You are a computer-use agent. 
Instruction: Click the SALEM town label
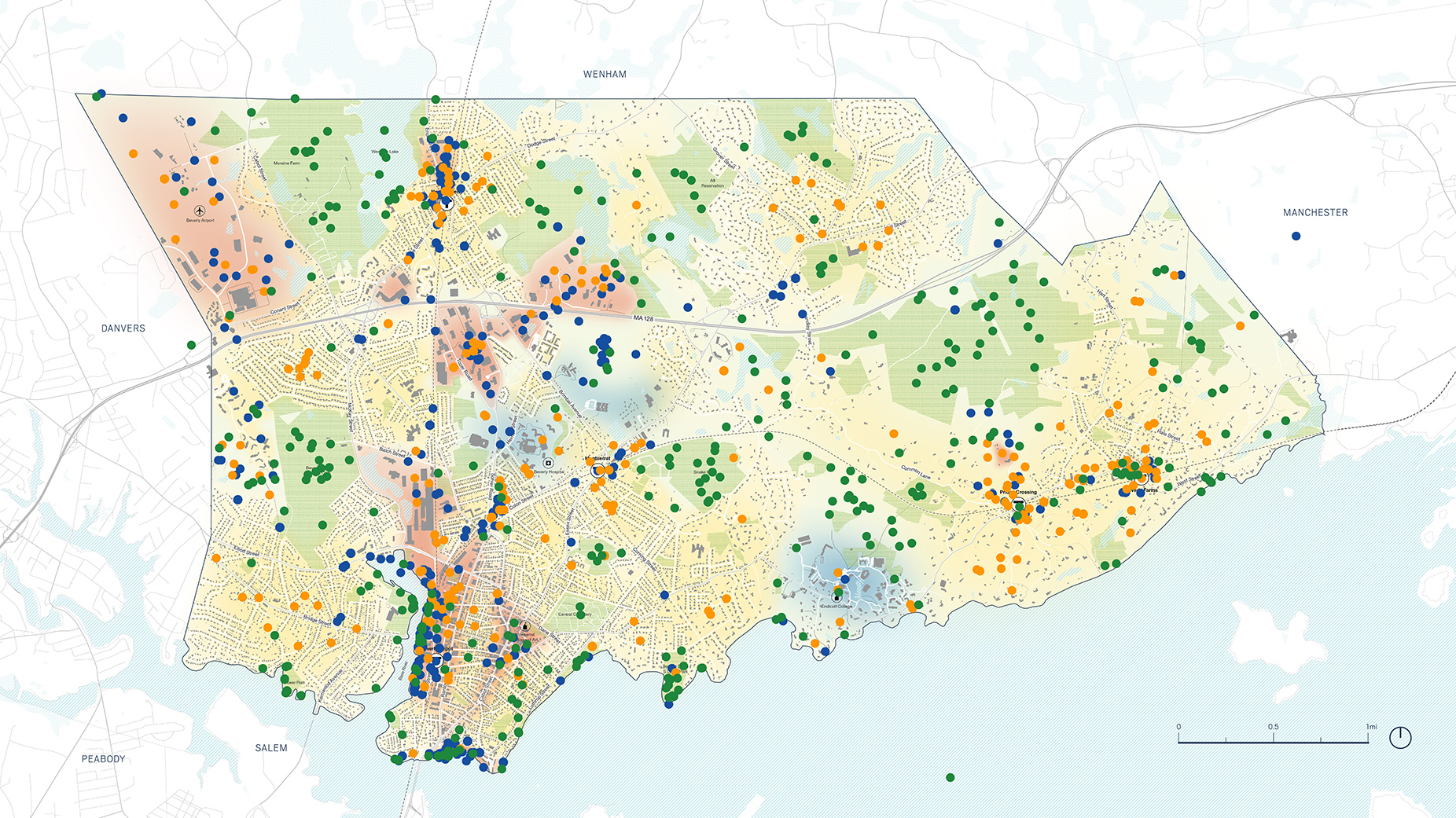[271, 748]
